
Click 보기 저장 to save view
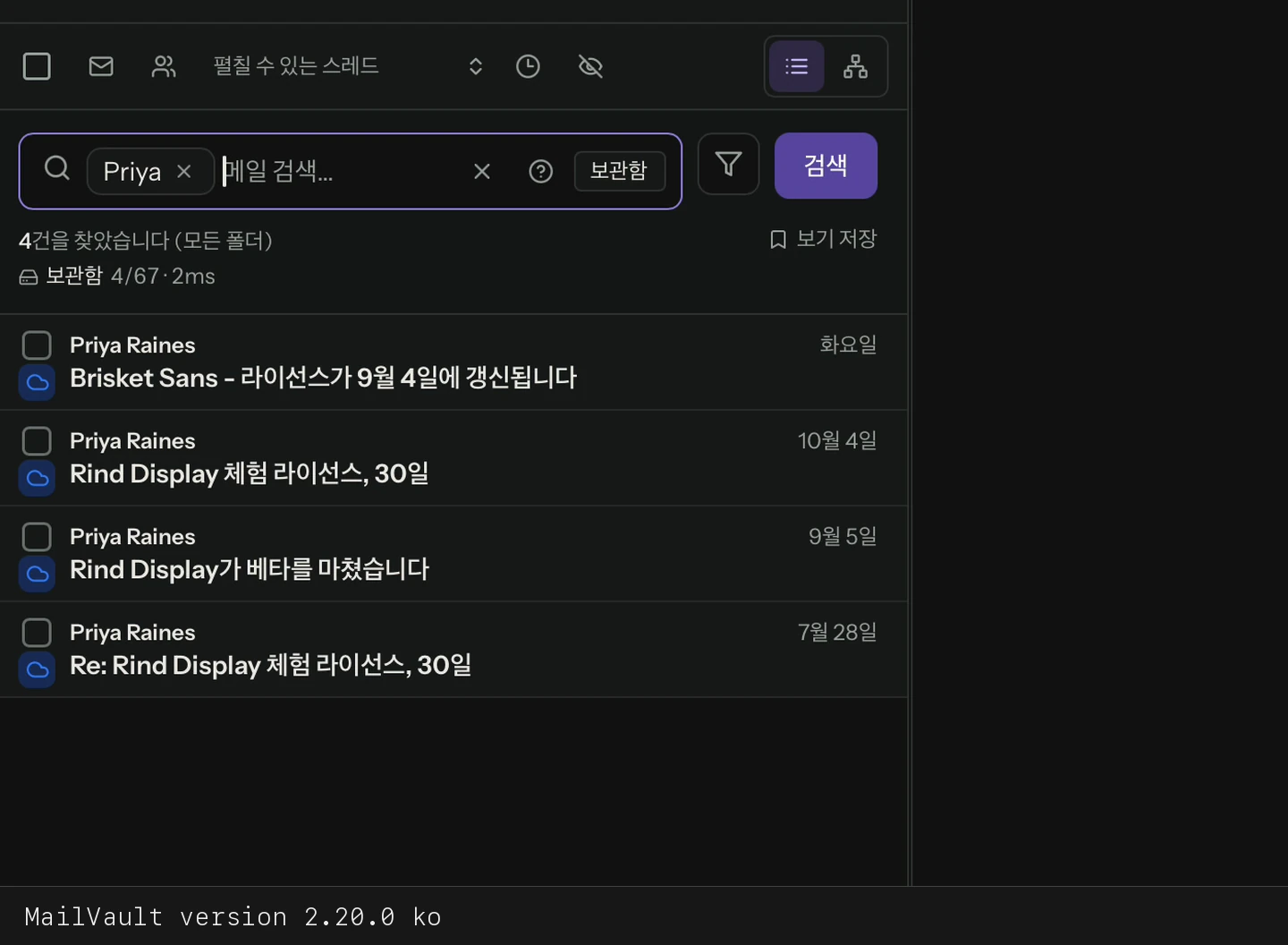coord(824,239)
